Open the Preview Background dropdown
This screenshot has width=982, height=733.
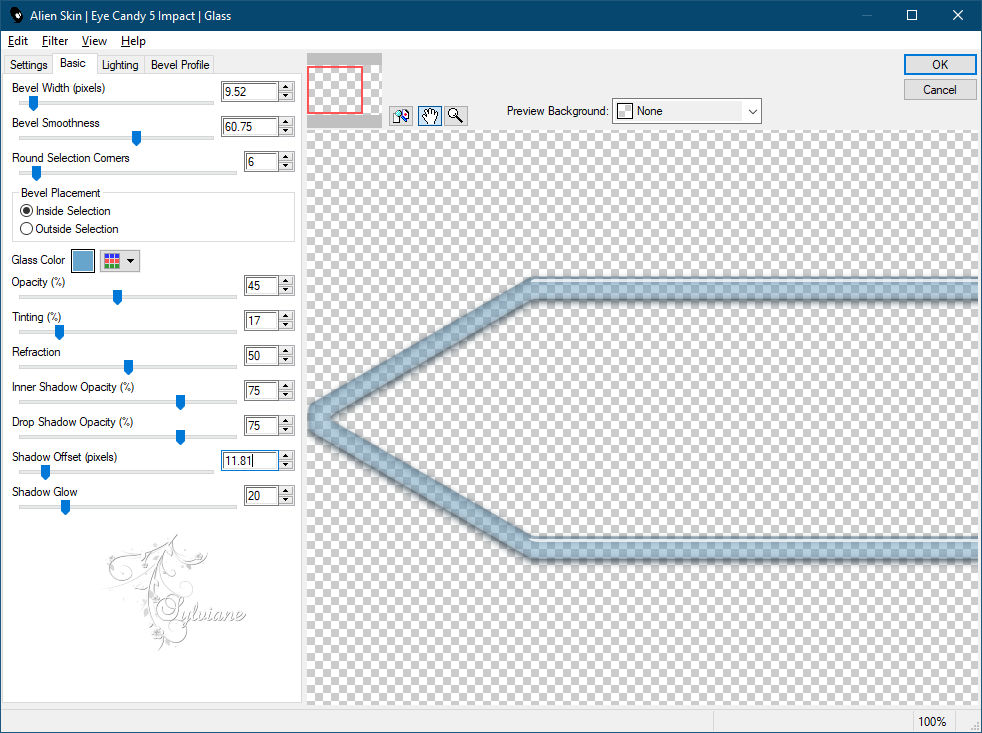pyautogui.click(x=686, y=111)
